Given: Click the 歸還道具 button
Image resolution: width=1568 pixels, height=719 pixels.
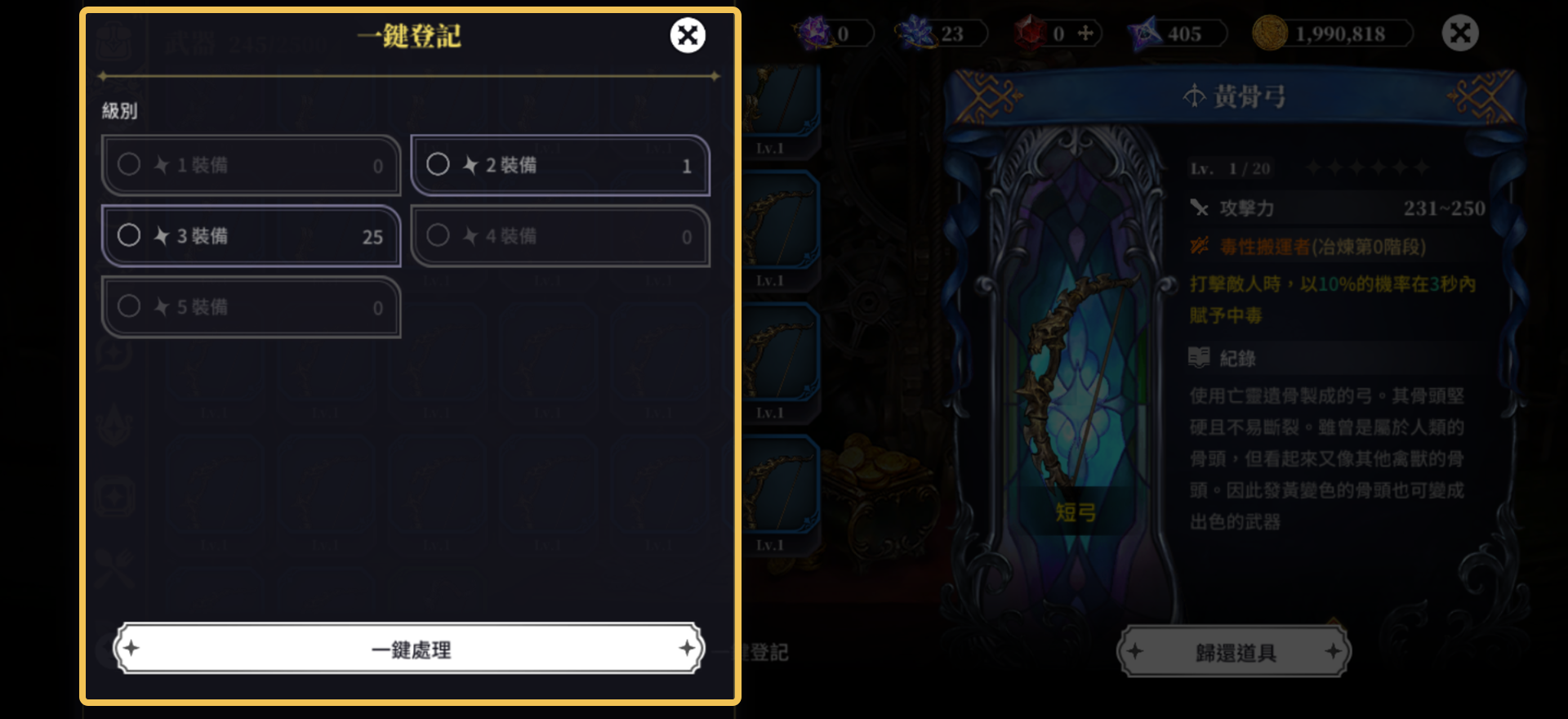Looking at the screenshot, I should (1234, 652).
